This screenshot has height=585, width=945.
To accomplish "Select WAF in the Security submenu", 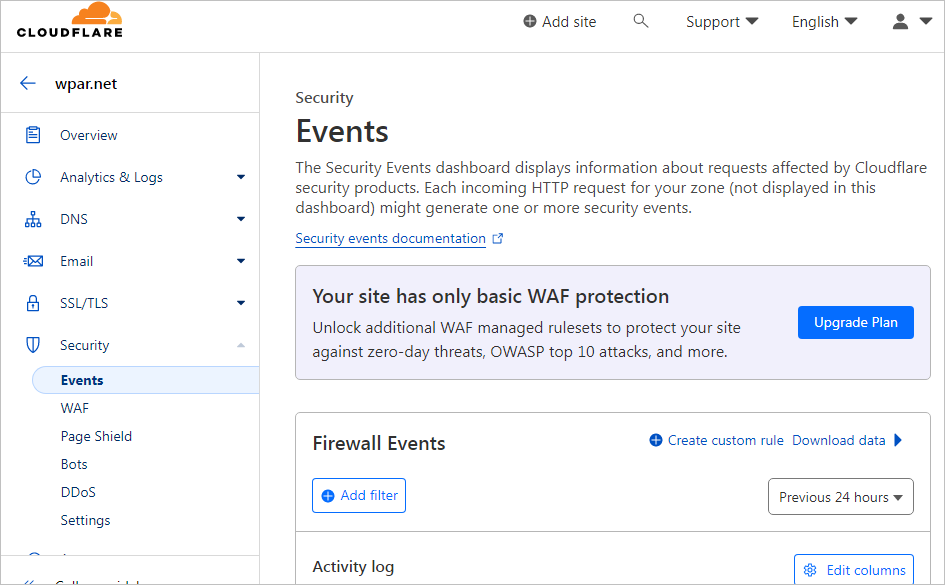I will (x=75, y=408).
